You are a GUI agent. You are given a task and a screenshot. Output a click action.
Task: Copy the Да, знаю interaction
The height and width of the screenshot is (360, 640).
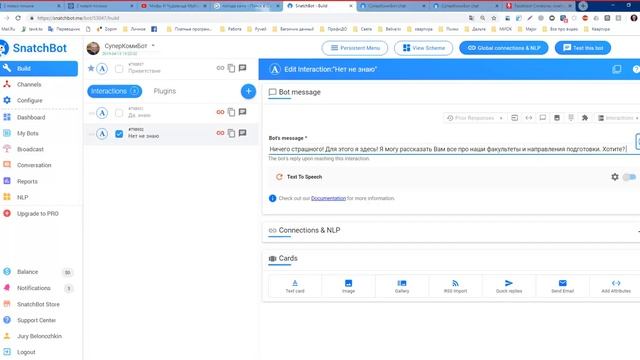[231, 112]
